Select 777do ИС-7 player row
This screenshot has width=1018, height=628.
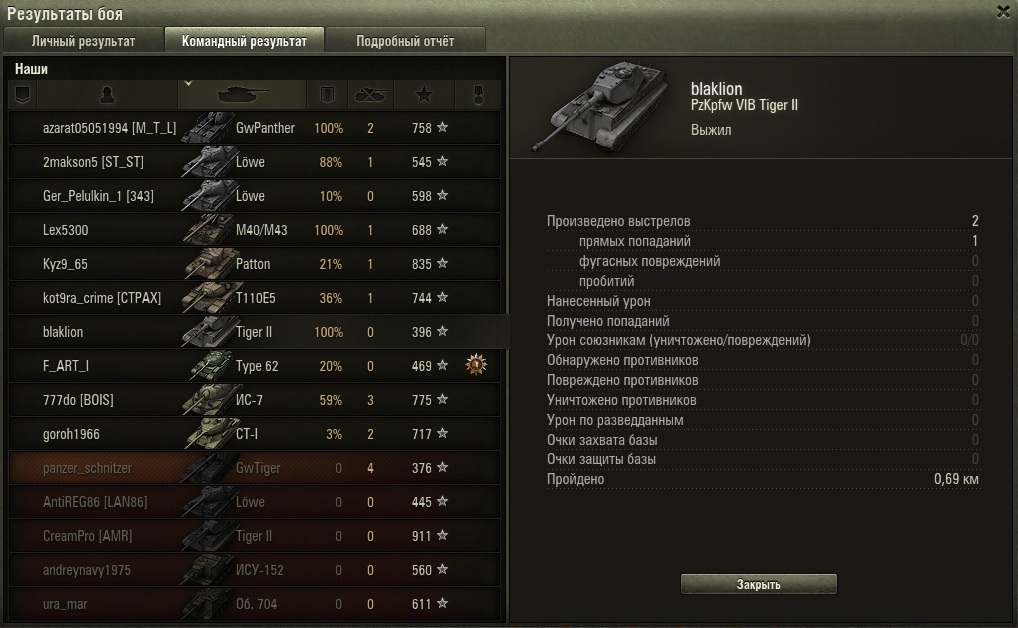tap(254, 399)
